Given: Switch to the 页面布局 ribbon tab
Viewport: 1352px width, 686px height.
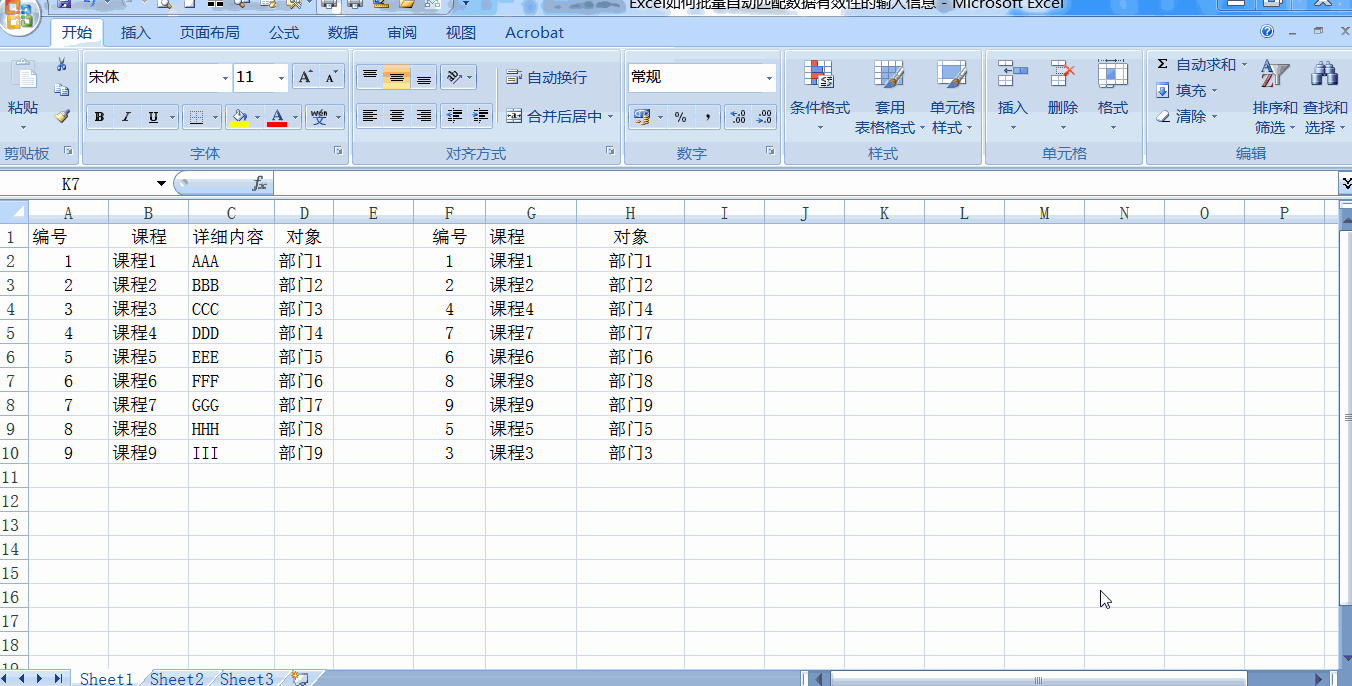Looking at the screenshot, I should pyautogui.click(x=210, y=33).
